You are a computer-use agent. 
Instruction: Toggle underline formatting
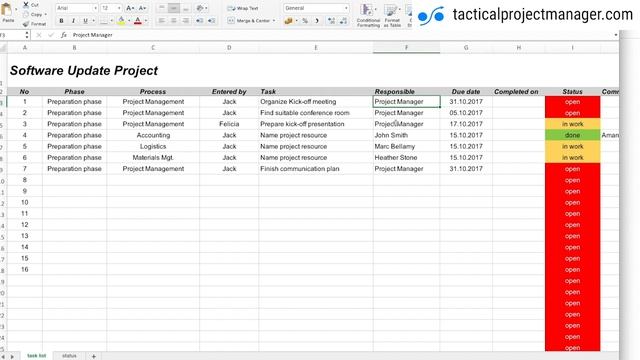coord(85,20)
